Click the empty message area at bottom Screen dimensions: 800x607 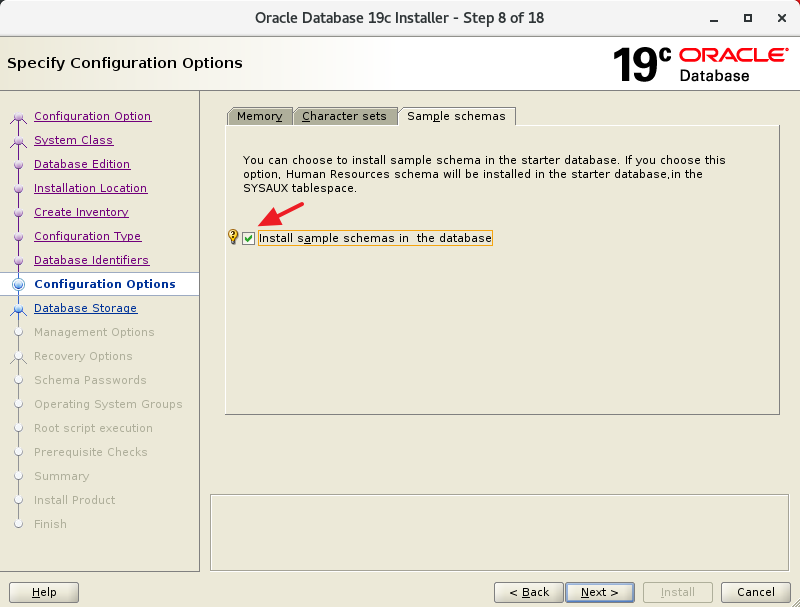click(x=499, y=533)
